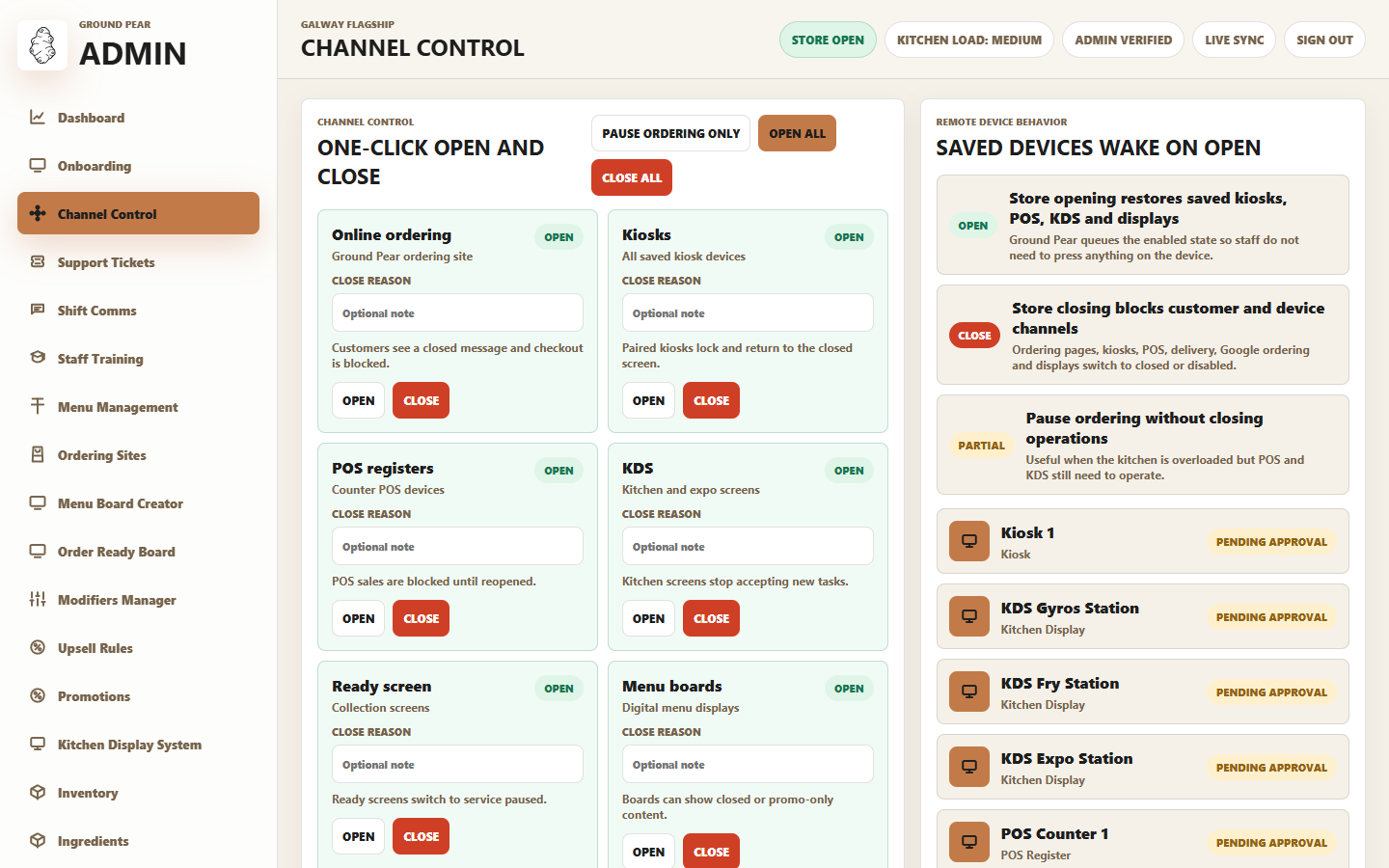
Task: Click the Promotions percent icon
Action: pos(38,696)
